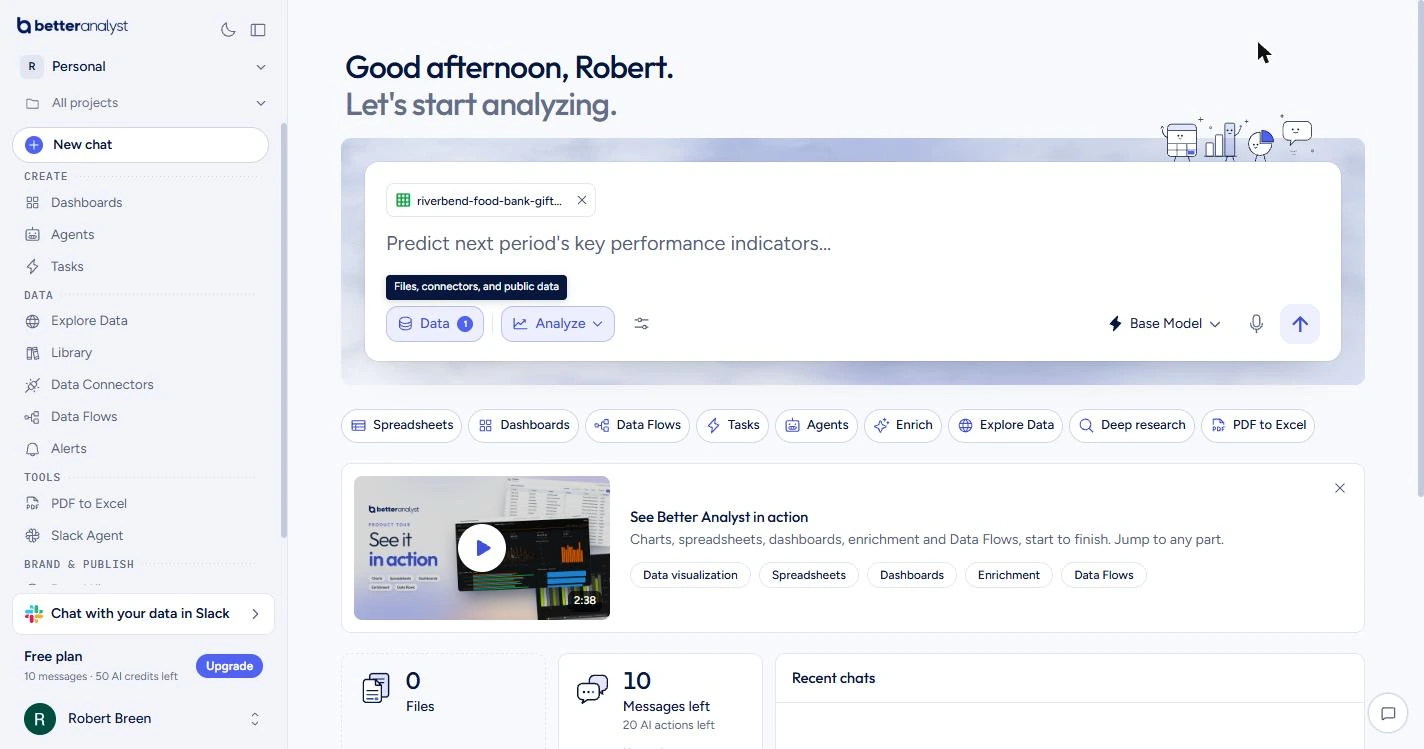Click the Upgrade button

point(229,666)
